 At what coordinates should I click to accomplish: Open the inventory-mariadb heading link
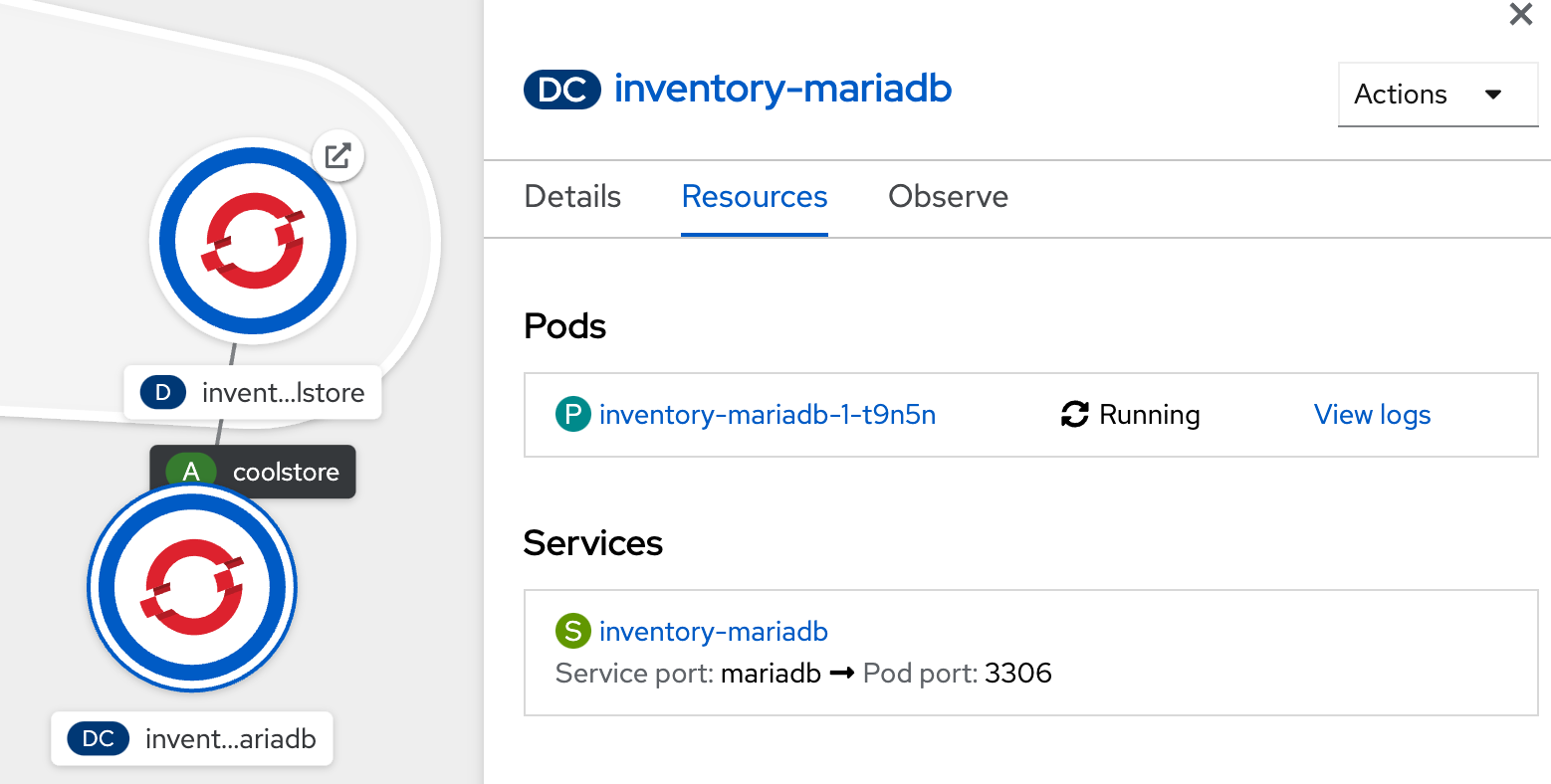(783, 90)
